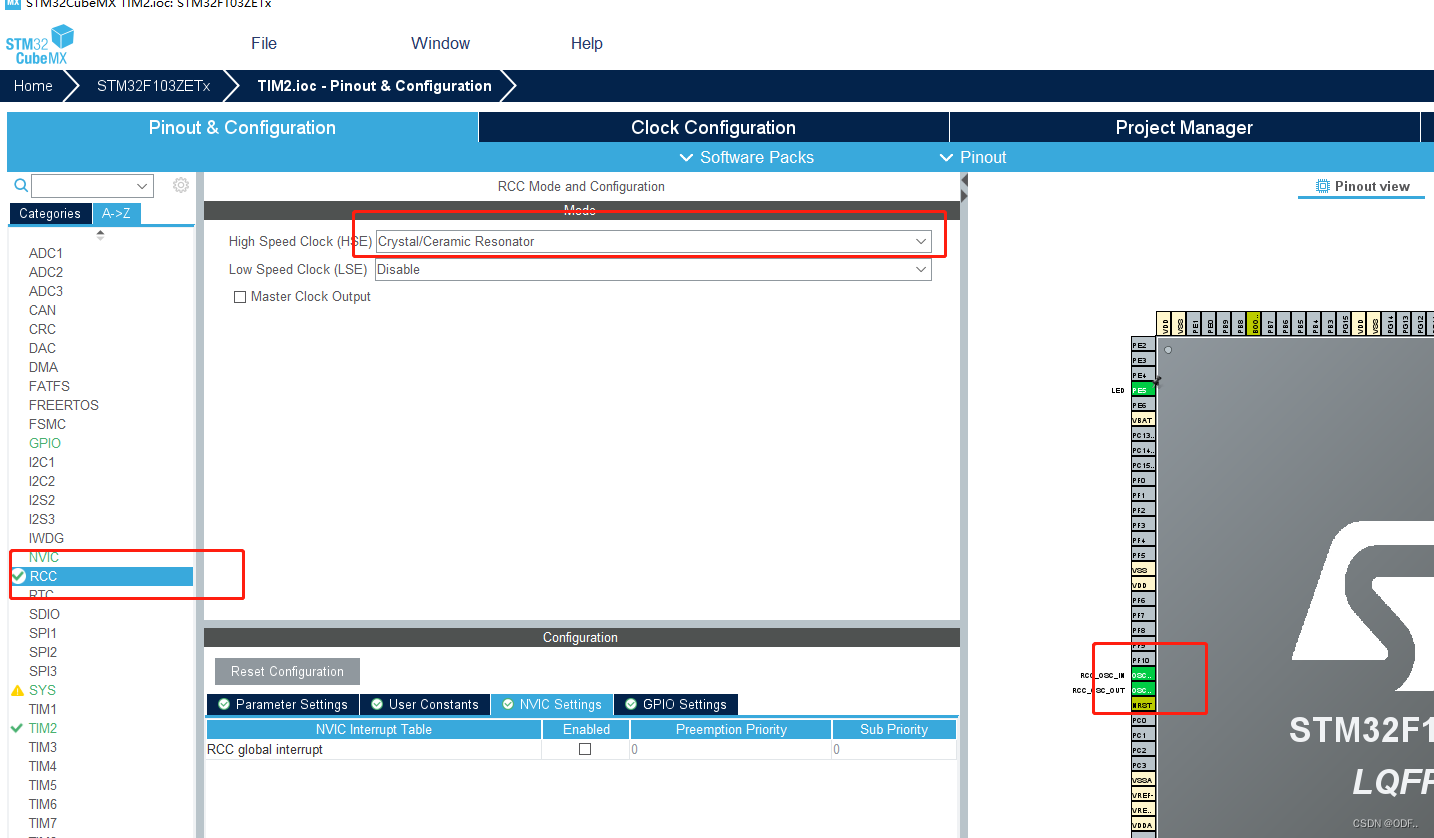Open the Help menu

tap(587, 43)
